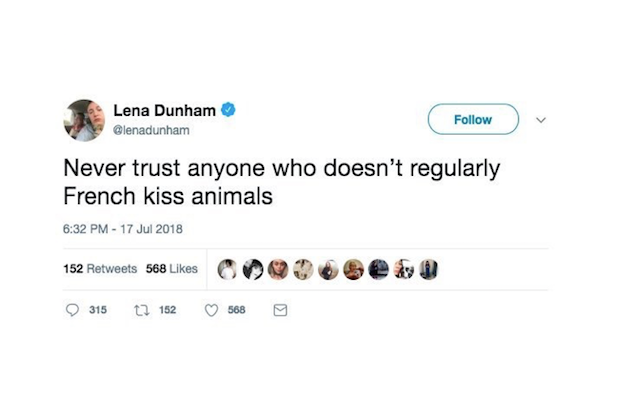Click the blue verified badge

tap(229, 110)
